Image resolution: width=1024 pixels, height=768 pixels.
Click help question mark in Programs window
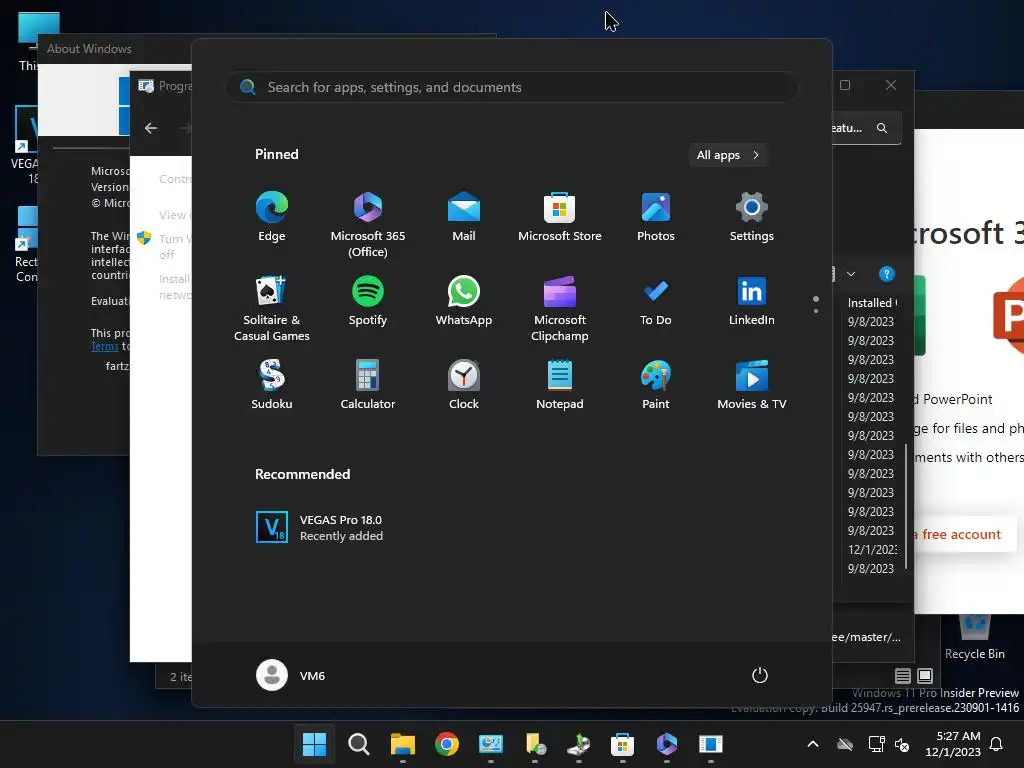[x=886, y=274]
